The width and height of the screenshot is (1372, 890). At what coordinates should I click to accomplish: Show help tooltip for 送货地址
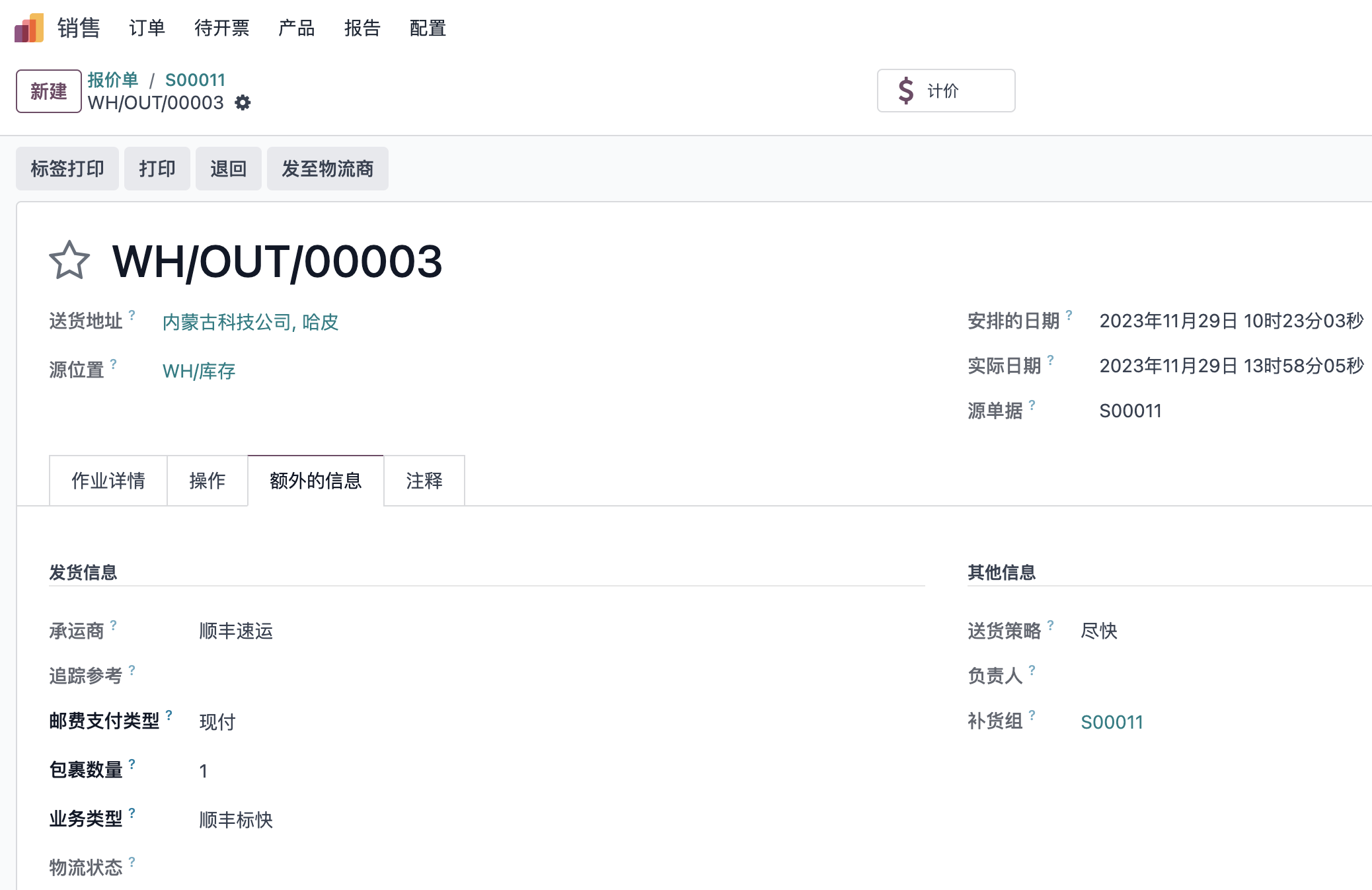[x=132, y=315]
